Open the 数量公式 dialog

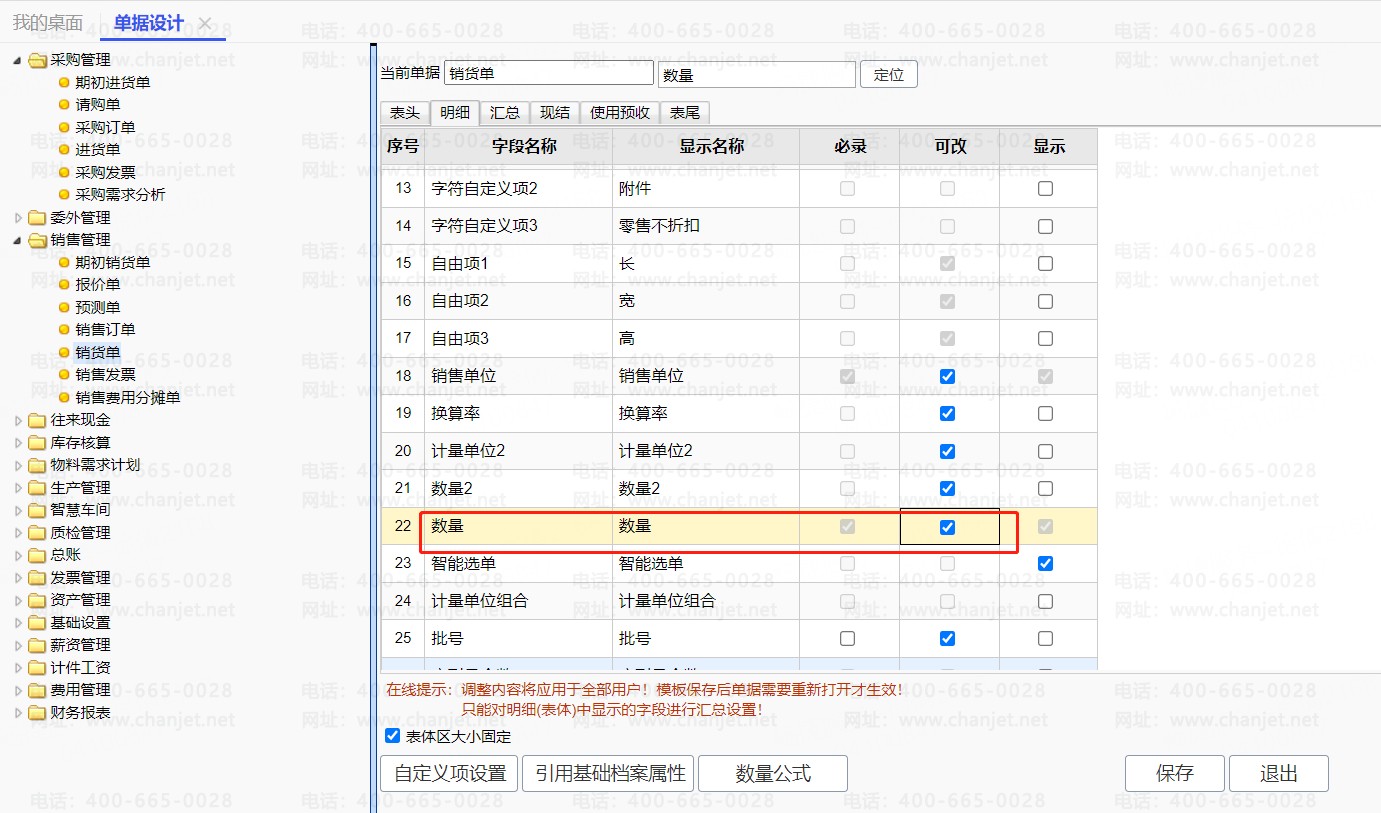coord(773,773)
